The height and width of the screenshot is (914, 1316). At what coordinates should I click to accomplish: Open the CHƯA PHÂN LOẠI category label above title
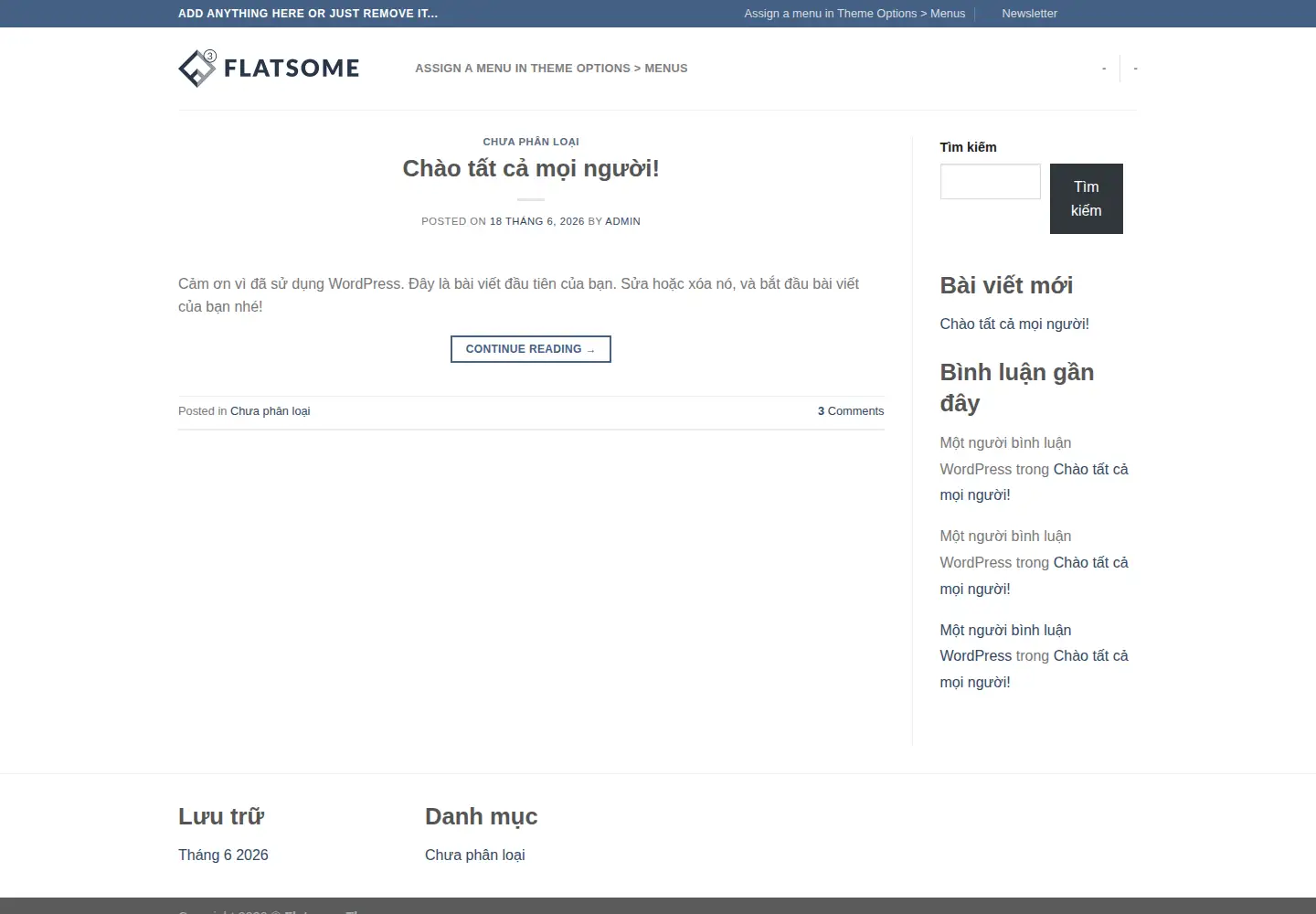[x=531, y=142]
